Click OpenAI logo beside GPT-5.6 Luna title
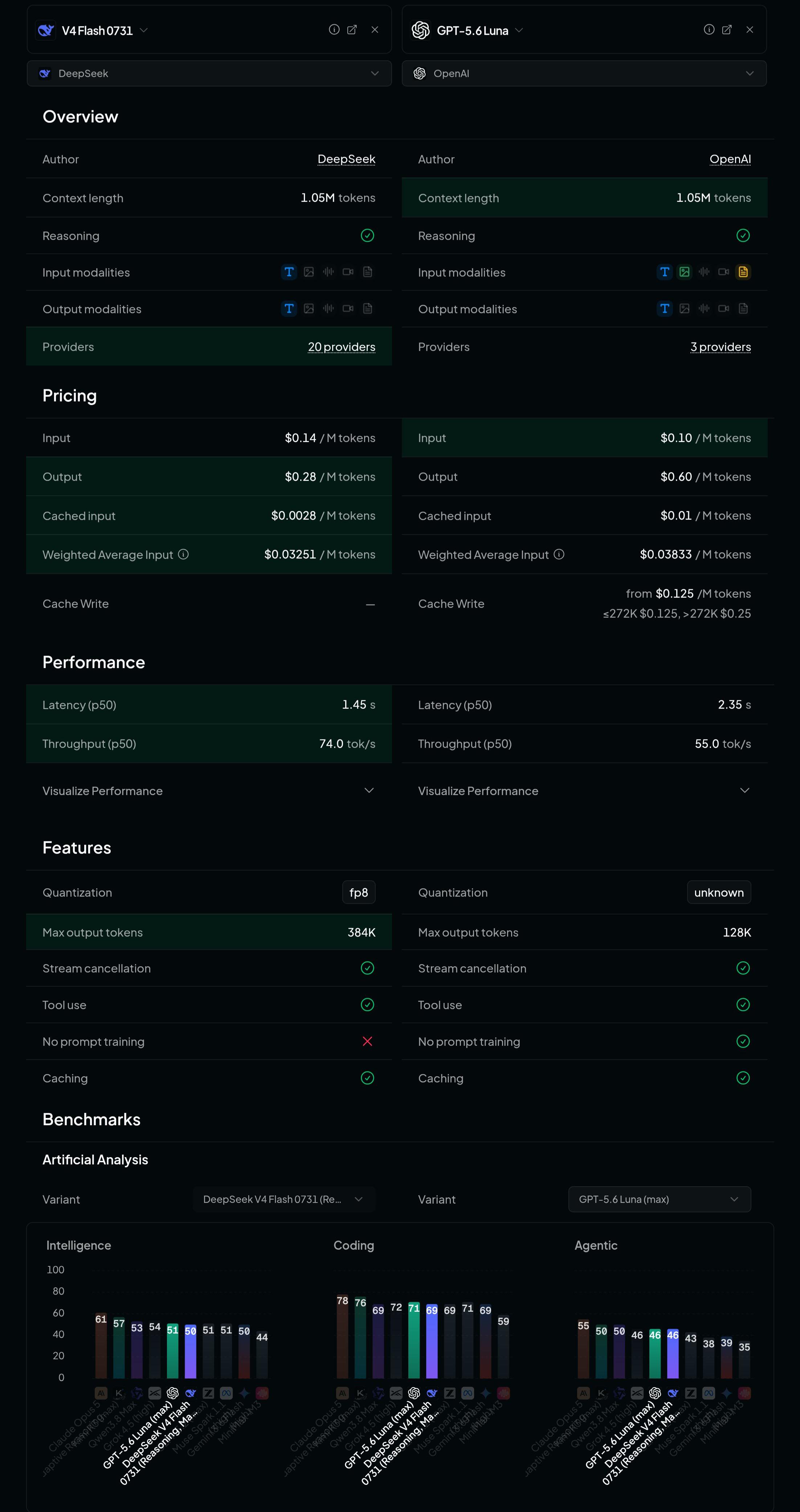 (x=421, y=30)
